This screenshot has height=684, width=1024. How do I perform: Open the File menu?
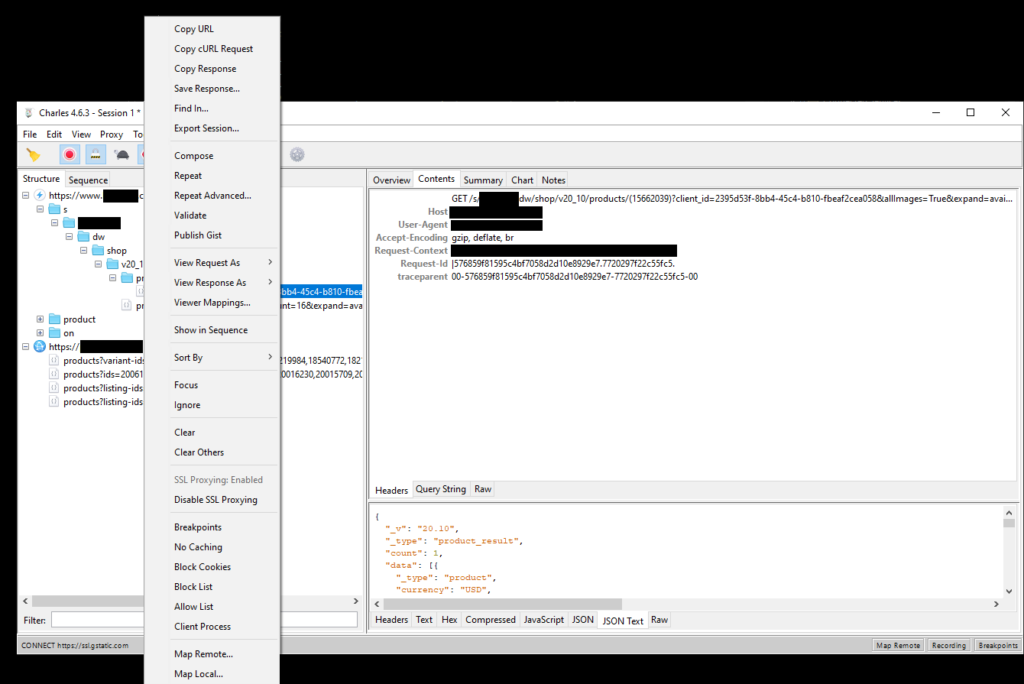[x=30, y=135]
